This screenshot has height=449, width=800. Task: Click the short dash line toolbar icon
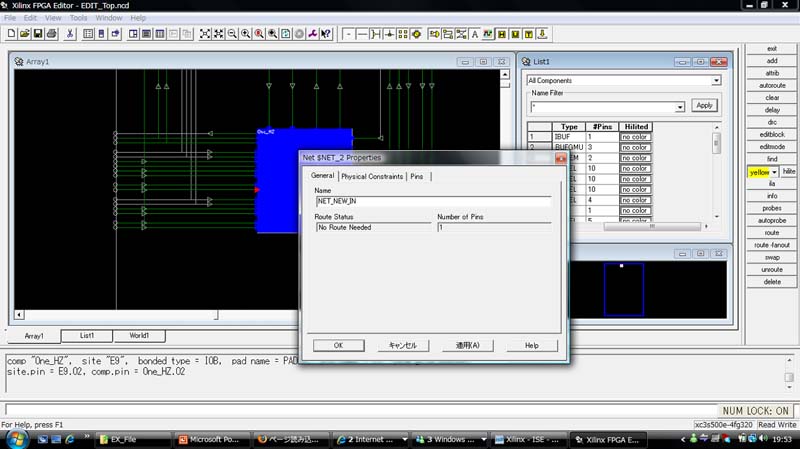pyautogui.click(x=348, y=34)
